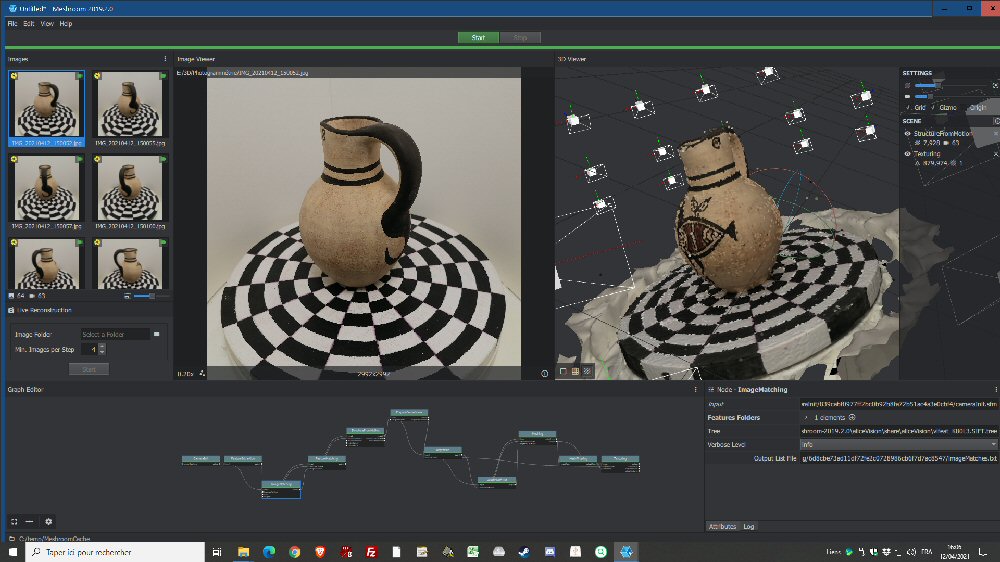Open Graph Editor settings gear
Screen dimensions: 1000x562
(48, 521)
